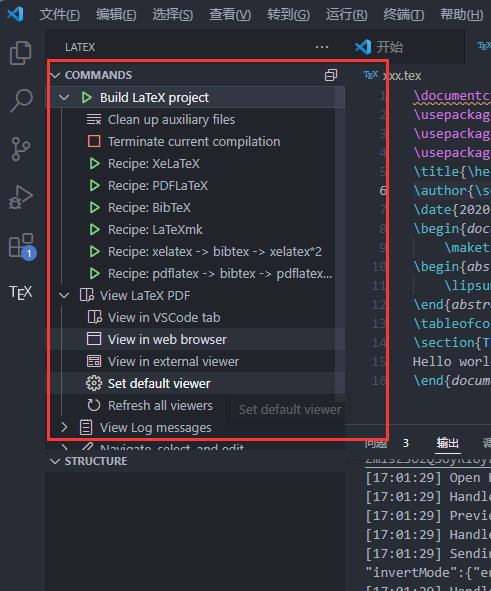Screen dimensions: 491x591
Task: Switch to the 输出 panel tab
Action: 448,442
